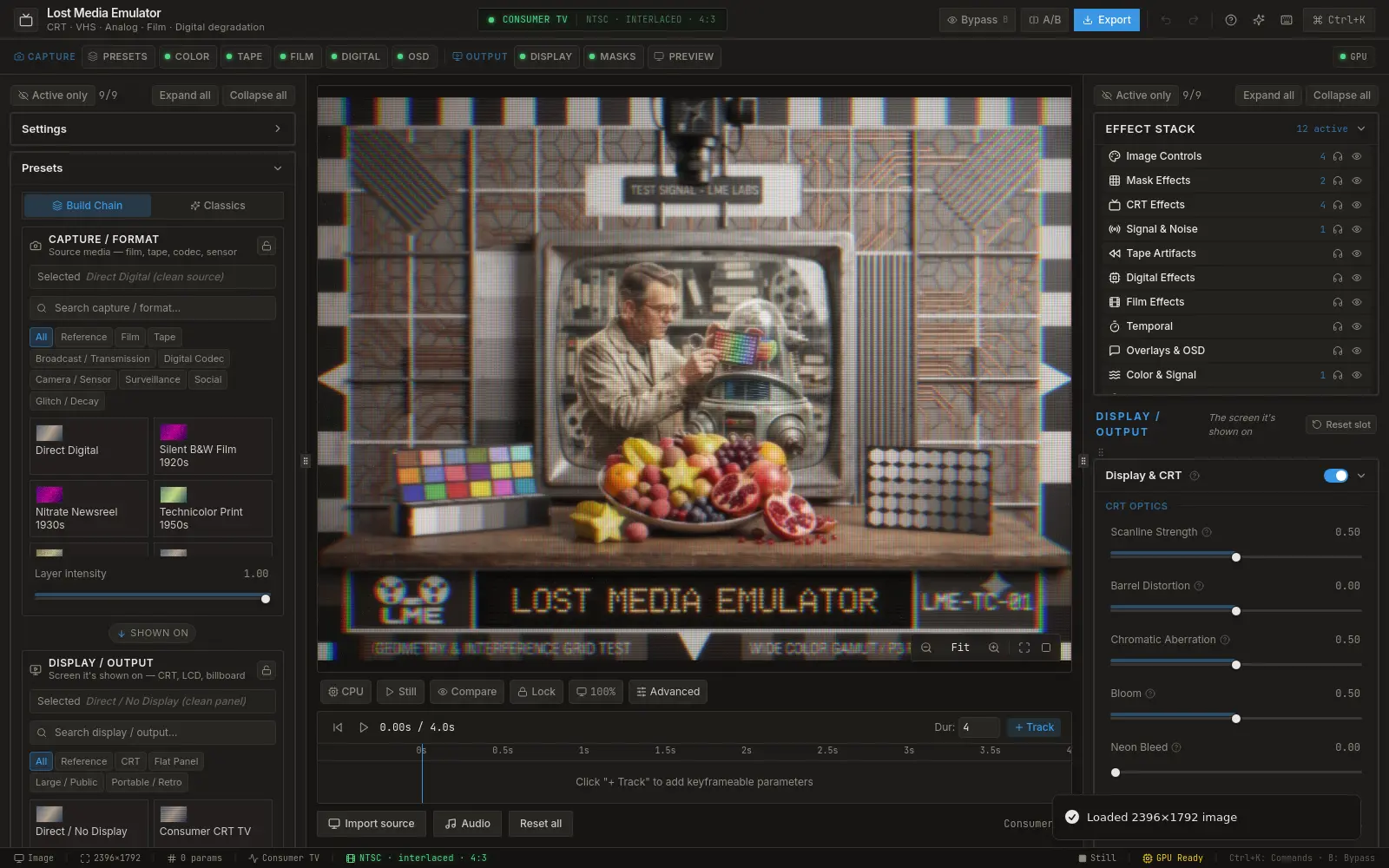Image resolution: width=1389 pixels, height=868 pixels.
Task: Expand the Color & Signal stack row
Action: click(x=1235, y=375)
